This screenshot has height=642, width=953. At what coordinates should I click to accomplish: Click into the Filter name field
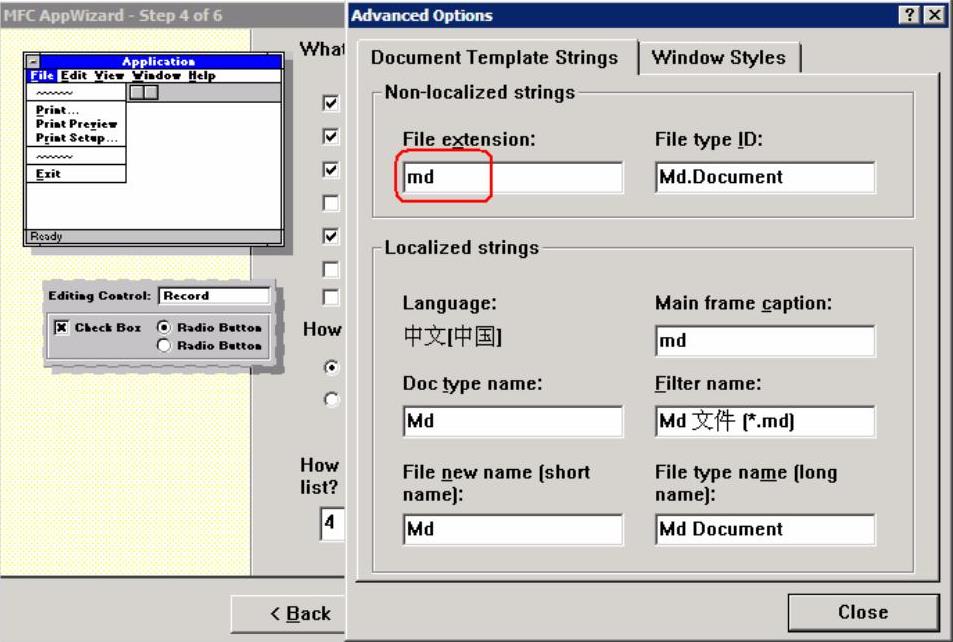coord(765,421)
